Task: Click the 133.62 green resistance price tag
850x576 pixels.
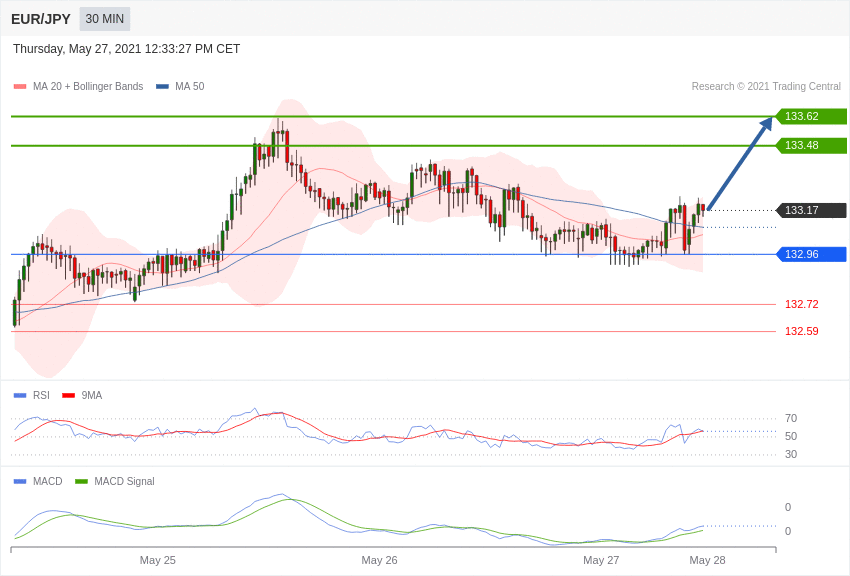Action: [x=811, y=117]
